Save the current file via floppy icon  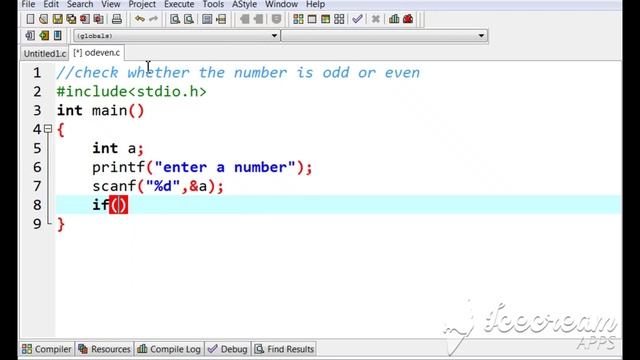click(x=58, y=19)
